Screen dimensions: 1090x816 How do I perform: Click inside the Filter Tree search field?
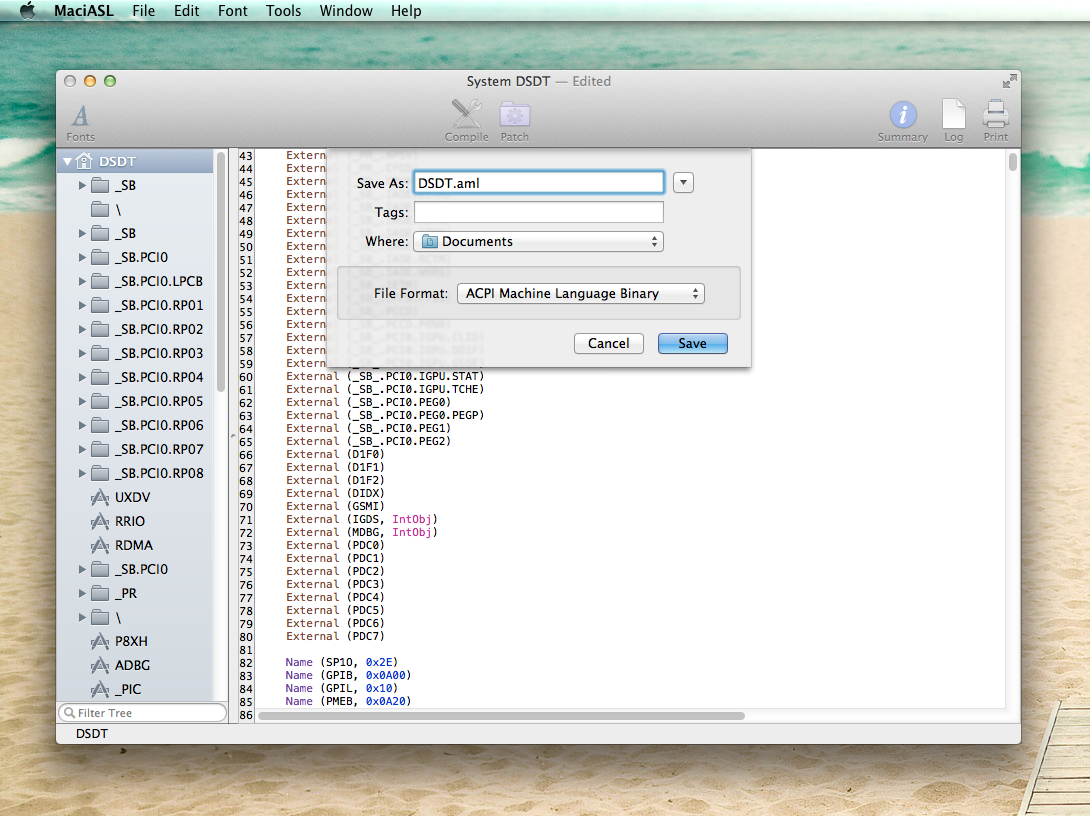141,712
